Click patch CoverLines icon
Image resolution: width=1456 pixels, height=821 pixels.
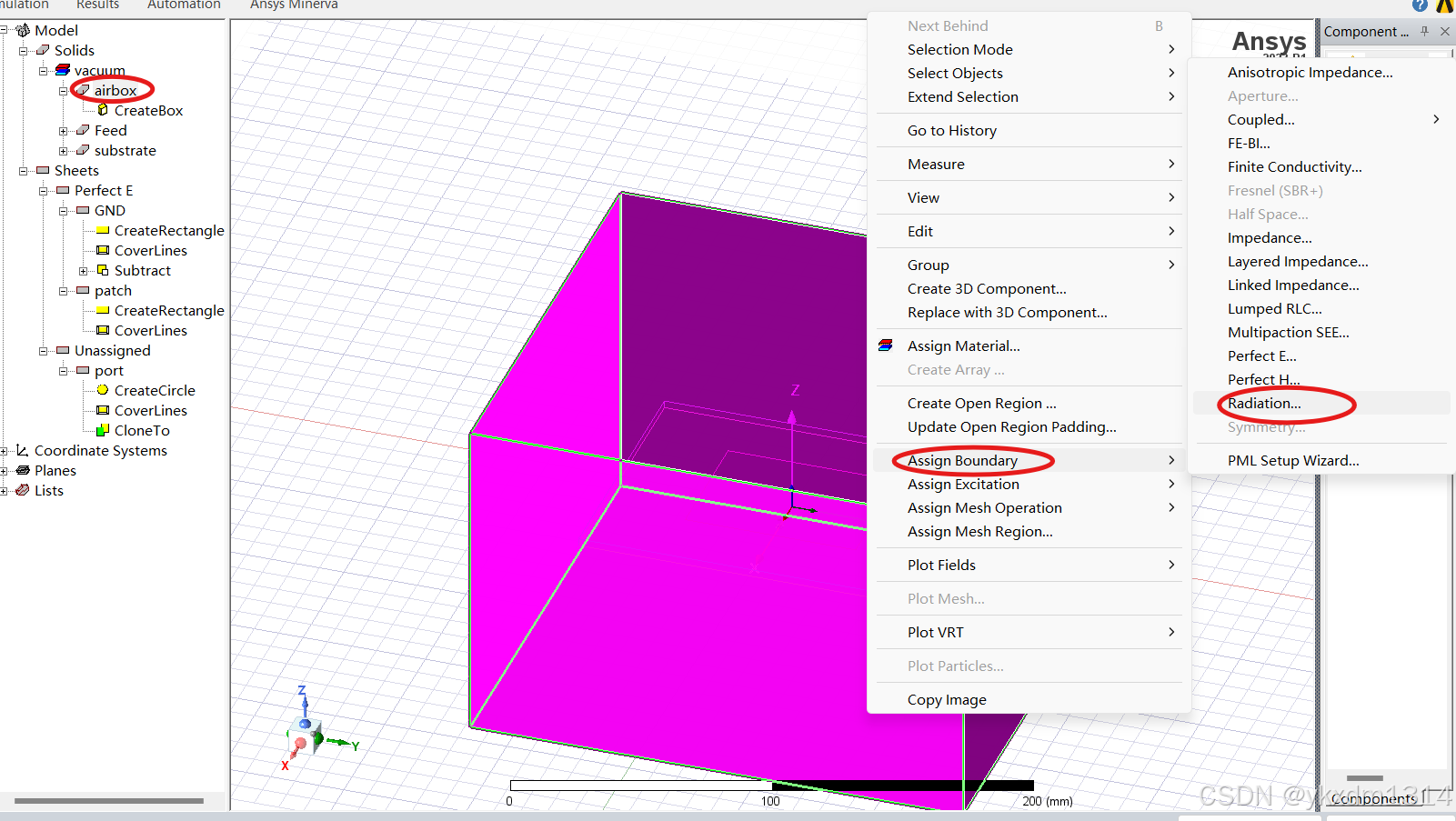click(x=103, y=330)
